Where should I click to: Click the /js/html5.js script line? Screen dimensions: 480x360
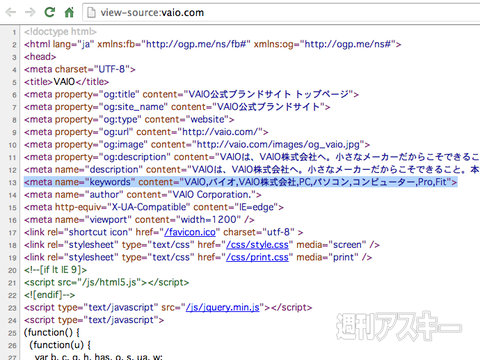(106, 282)
